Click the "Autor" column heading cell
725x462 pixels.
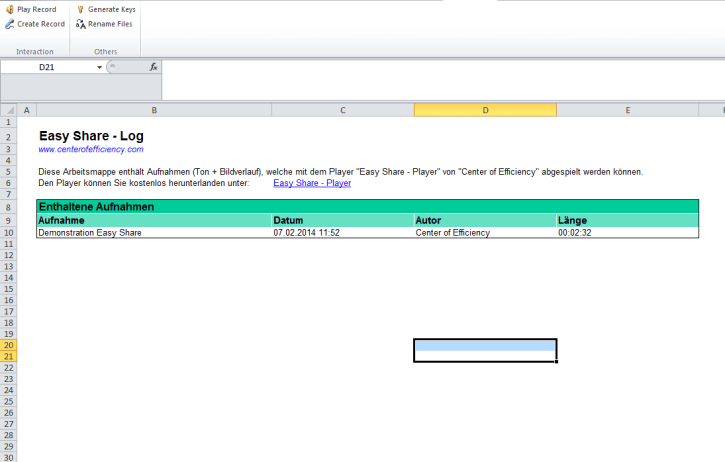(x=485, y=221)
